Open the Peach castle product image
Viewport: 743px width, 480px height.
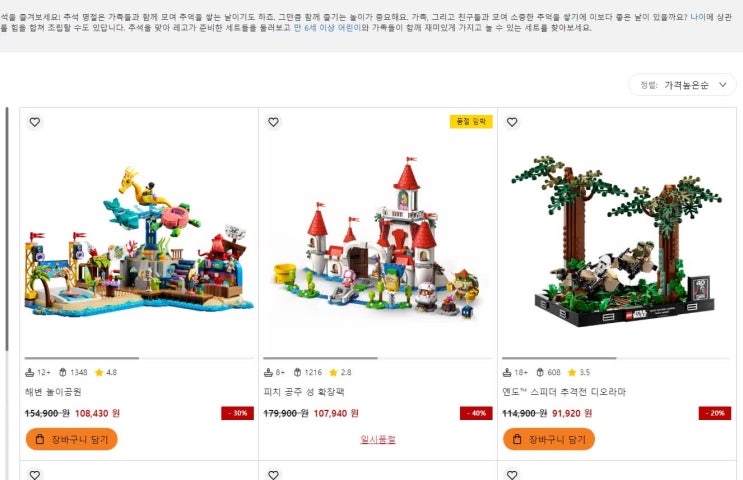tap(378, 239)
